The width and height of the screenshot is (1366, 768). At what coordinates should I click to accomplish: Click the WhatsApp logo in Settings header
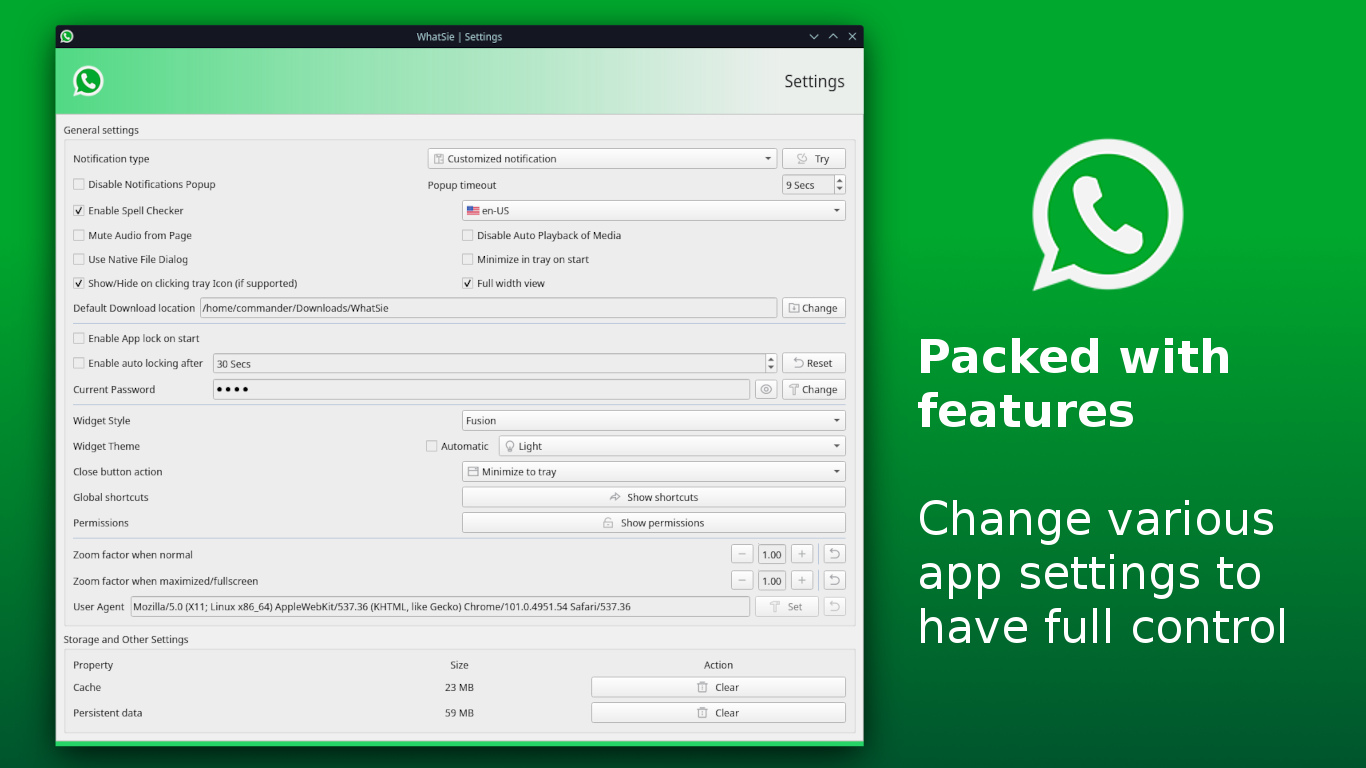(x=88, y=81)
